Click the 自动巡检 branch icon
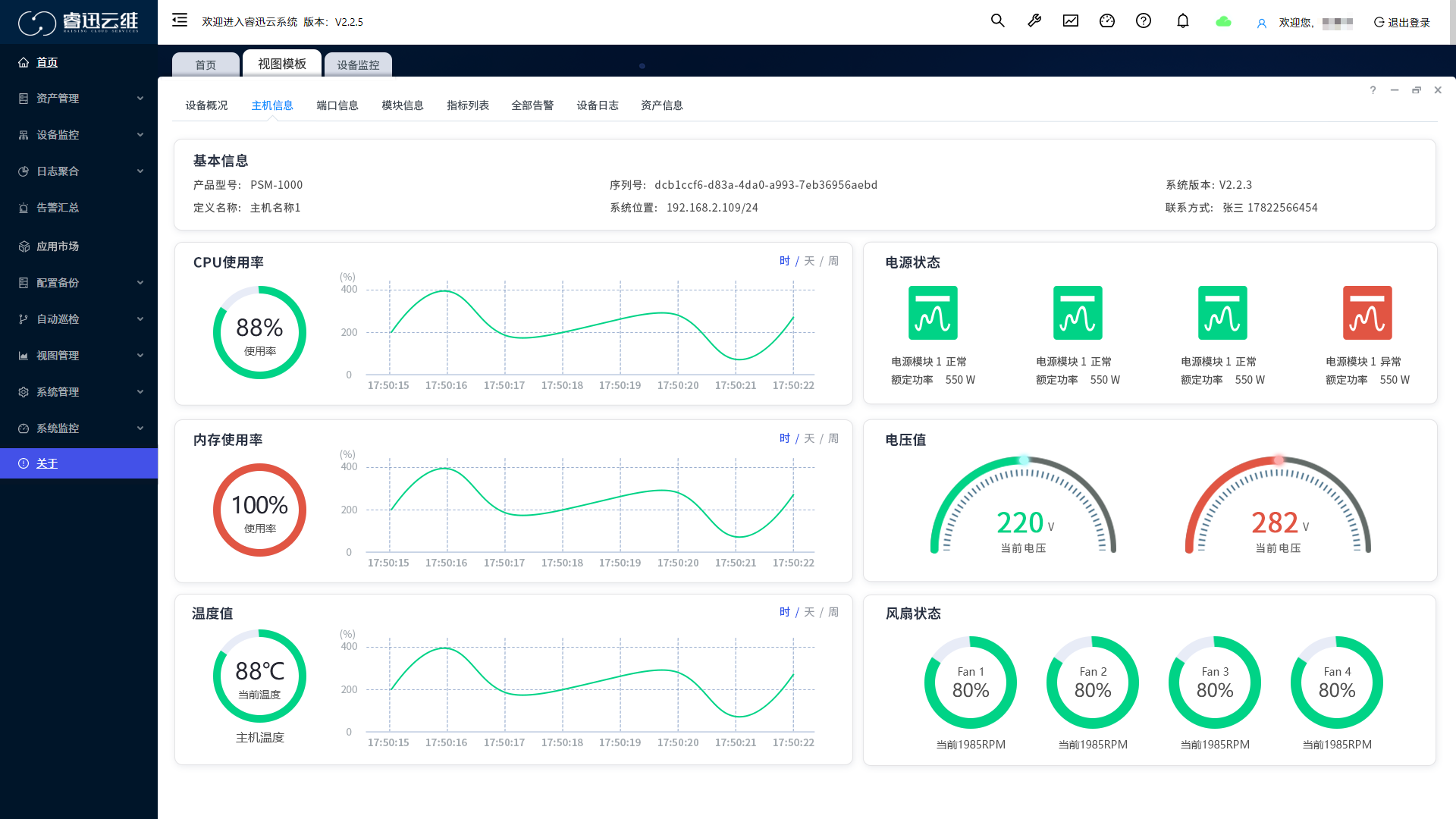The height and width of the screenshot is (819, 1456). [x=24, y=319]
